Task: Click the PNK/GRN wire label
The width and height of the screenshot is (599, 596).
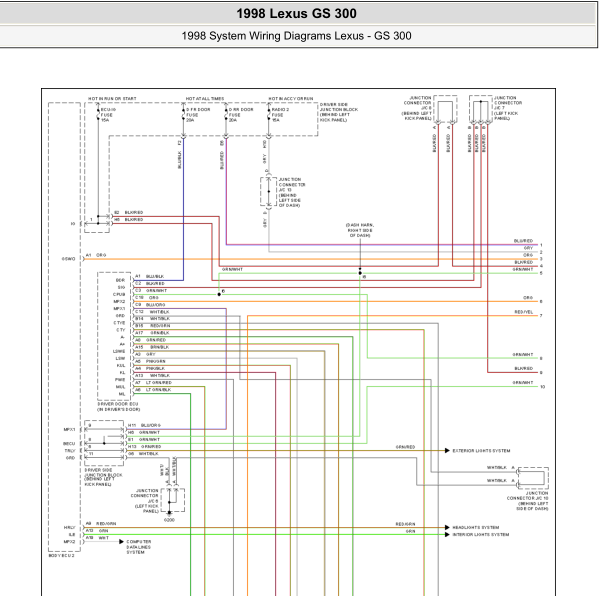Action: pyautogui.click(x=155, y=361)
